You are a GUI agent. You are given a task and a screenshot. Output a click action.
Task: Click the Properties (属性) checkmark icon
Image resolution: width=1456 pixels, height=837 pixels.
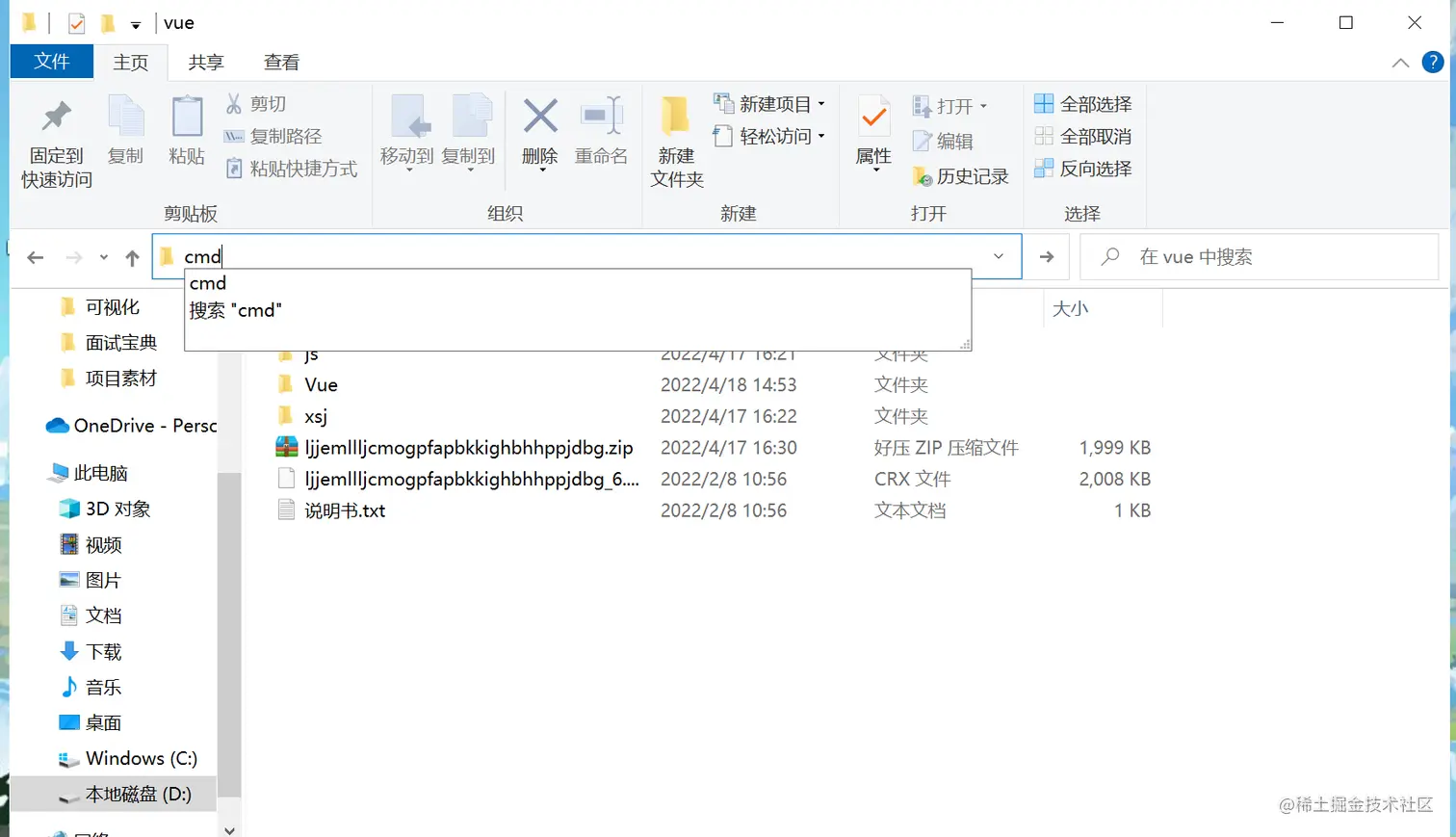coord(874,118)
